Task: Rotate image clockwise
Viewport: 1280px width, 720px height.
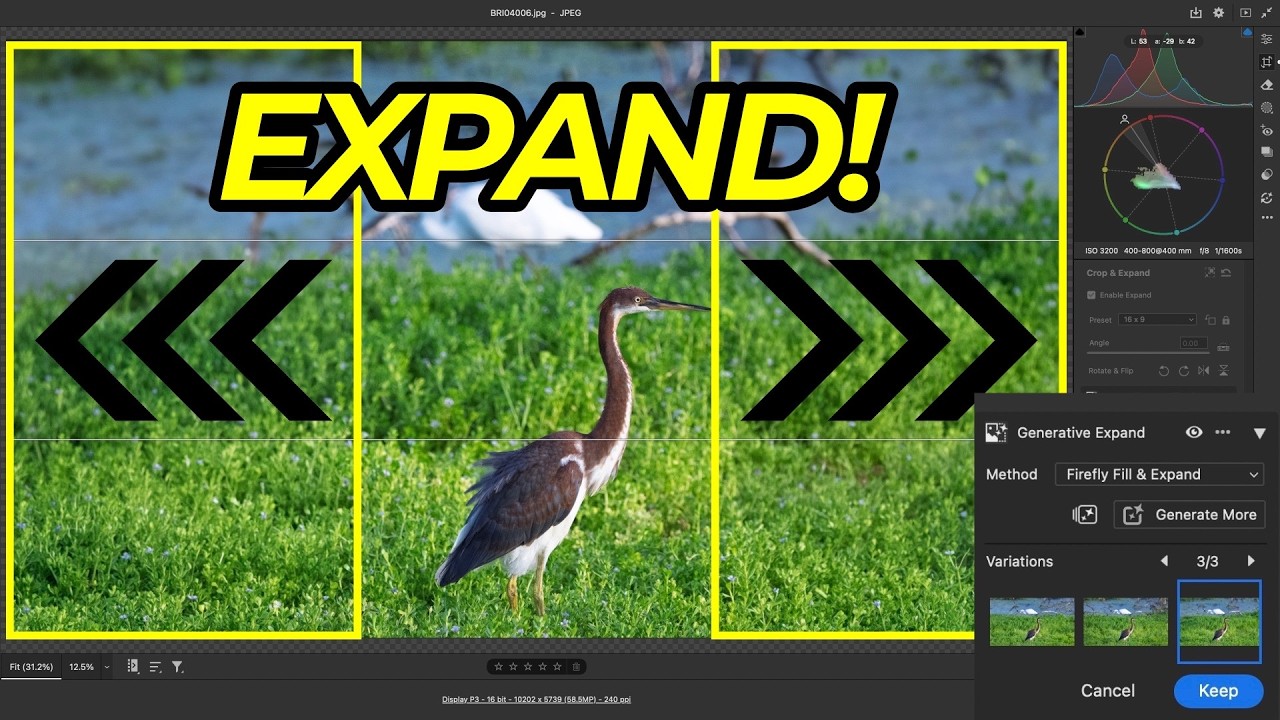Action: pos(1183,371)
